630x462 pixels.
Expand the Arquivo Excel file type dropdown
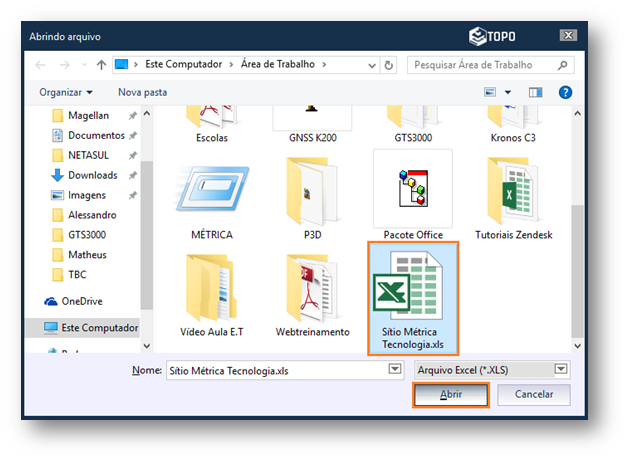561,369
